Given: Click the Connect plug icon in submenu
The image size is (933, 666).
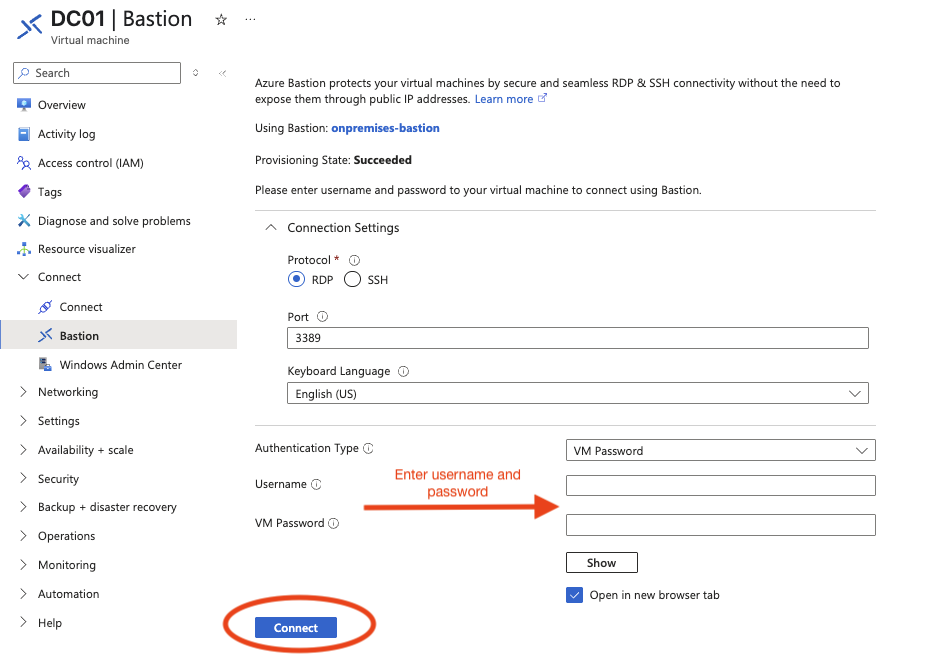Looking at the screenshot, I should [45, 307].
